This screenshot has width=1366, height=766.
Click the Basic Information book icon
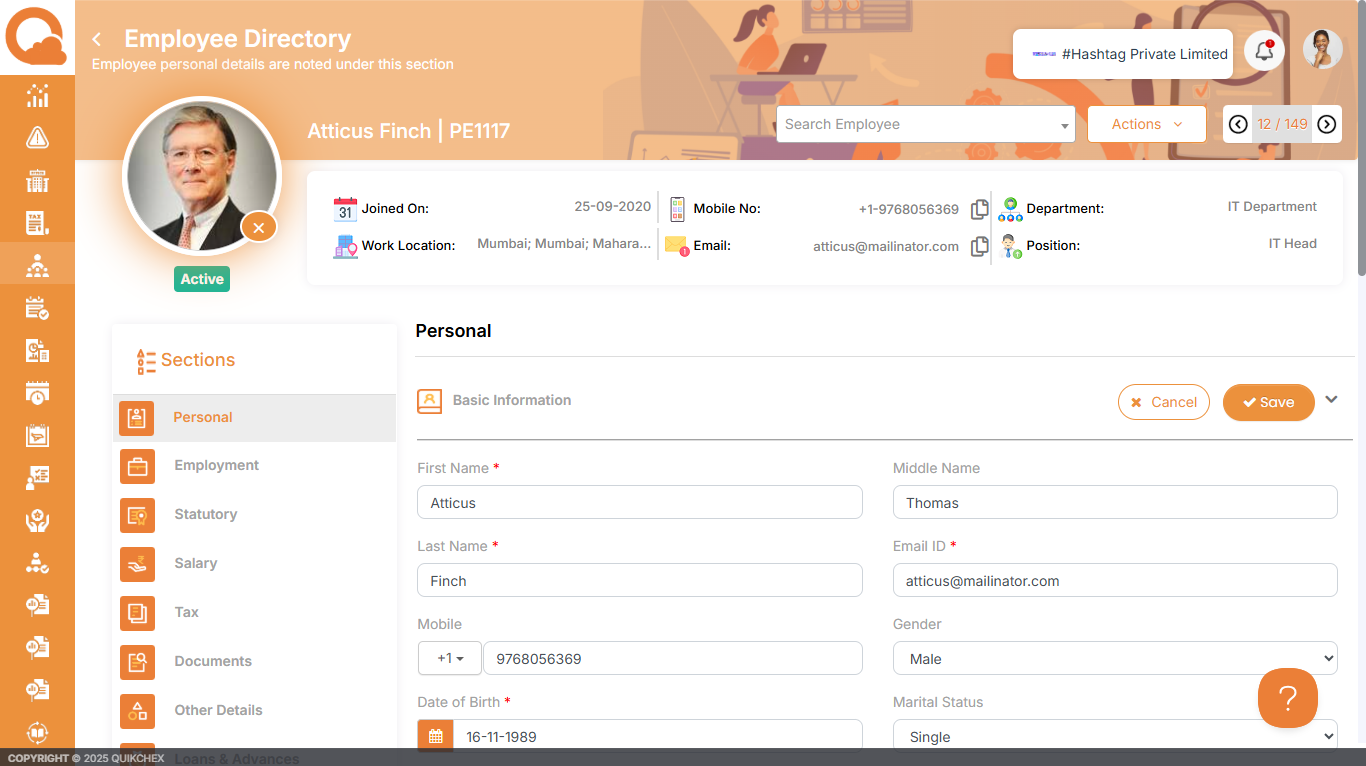click(x=429, y=401)
